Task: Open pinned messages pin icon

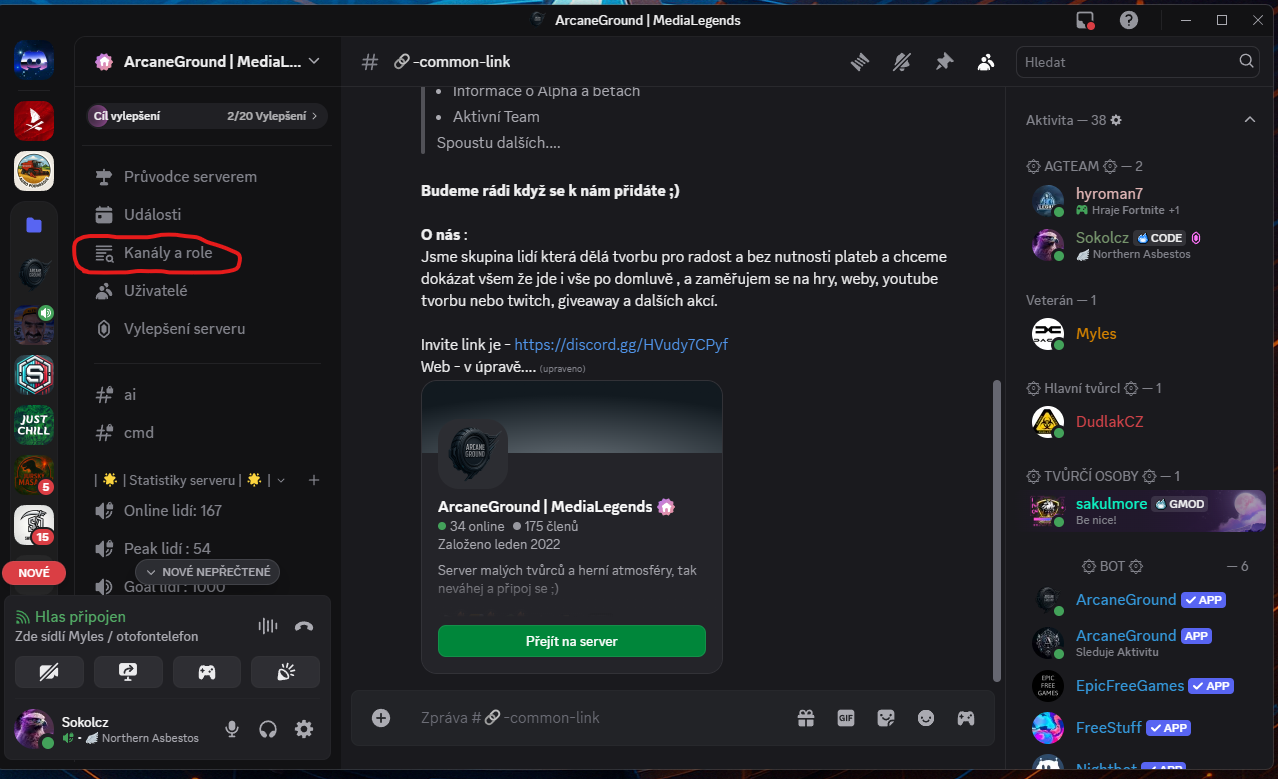Action: 944,62
